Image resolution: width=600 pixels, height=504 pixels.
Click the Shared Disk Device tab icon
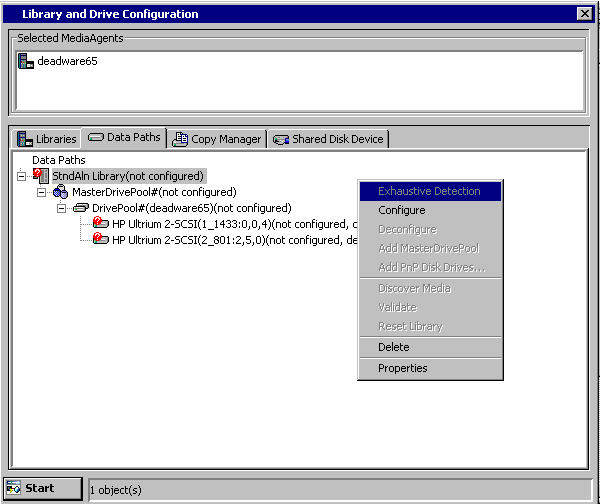click(282, 139)
